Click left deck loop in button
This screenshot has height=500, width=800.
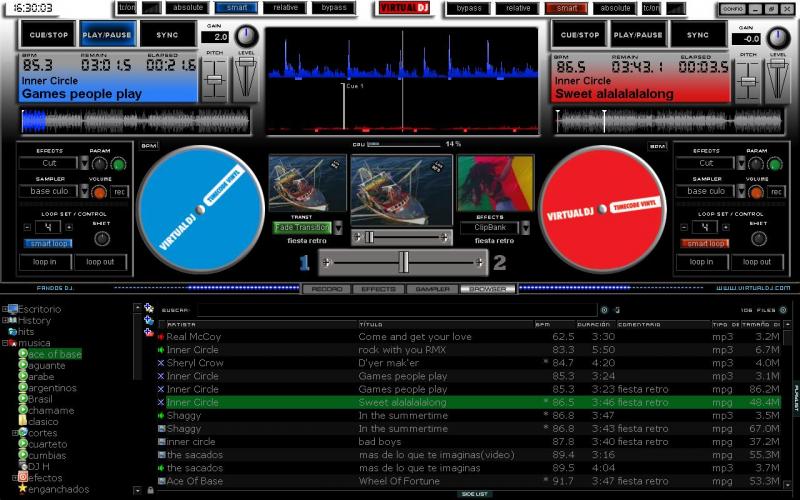coord(45,262)
